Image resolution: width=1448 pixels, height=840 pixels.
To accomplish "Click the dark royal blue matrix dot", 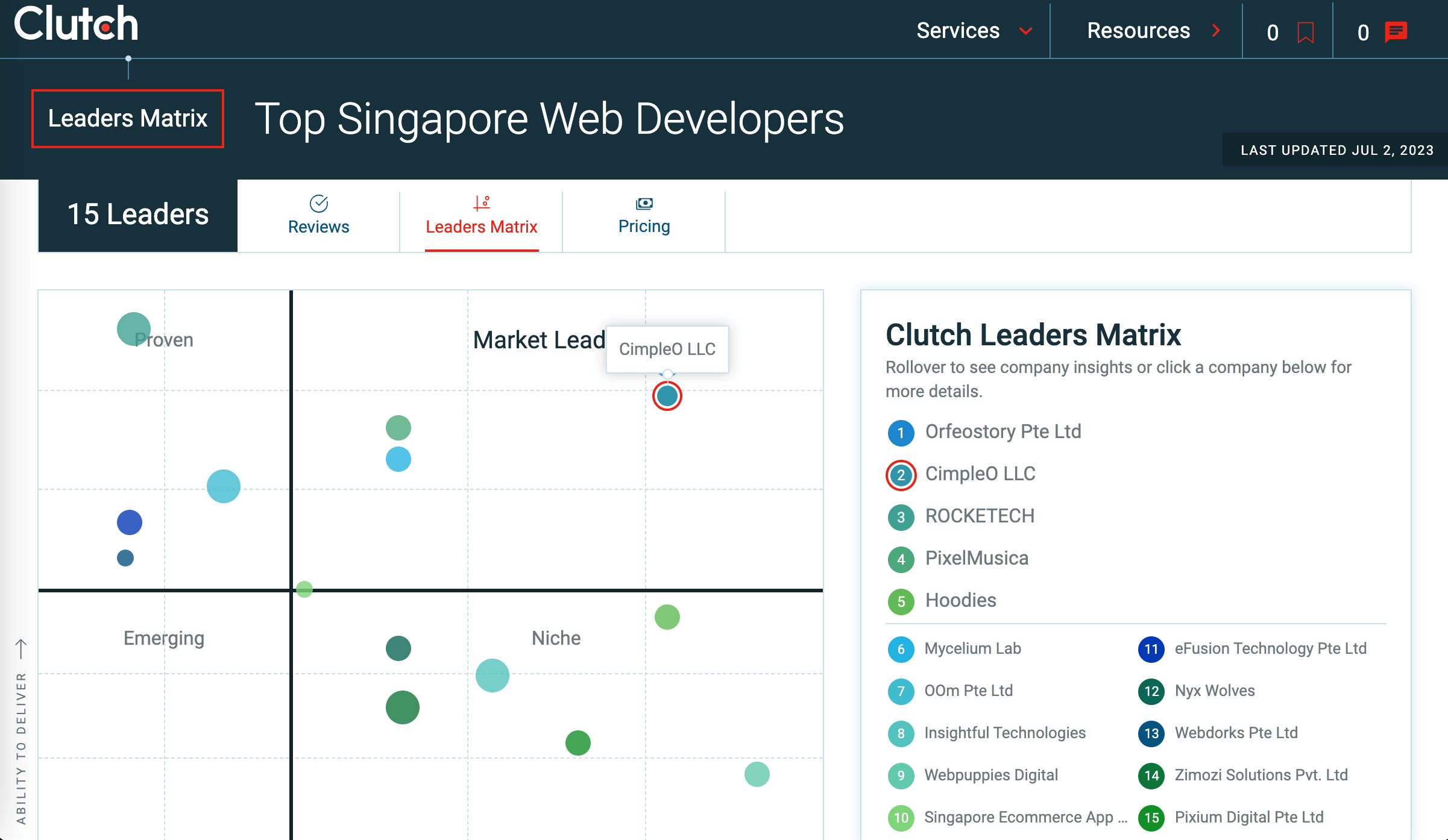I will pos(129,522).
